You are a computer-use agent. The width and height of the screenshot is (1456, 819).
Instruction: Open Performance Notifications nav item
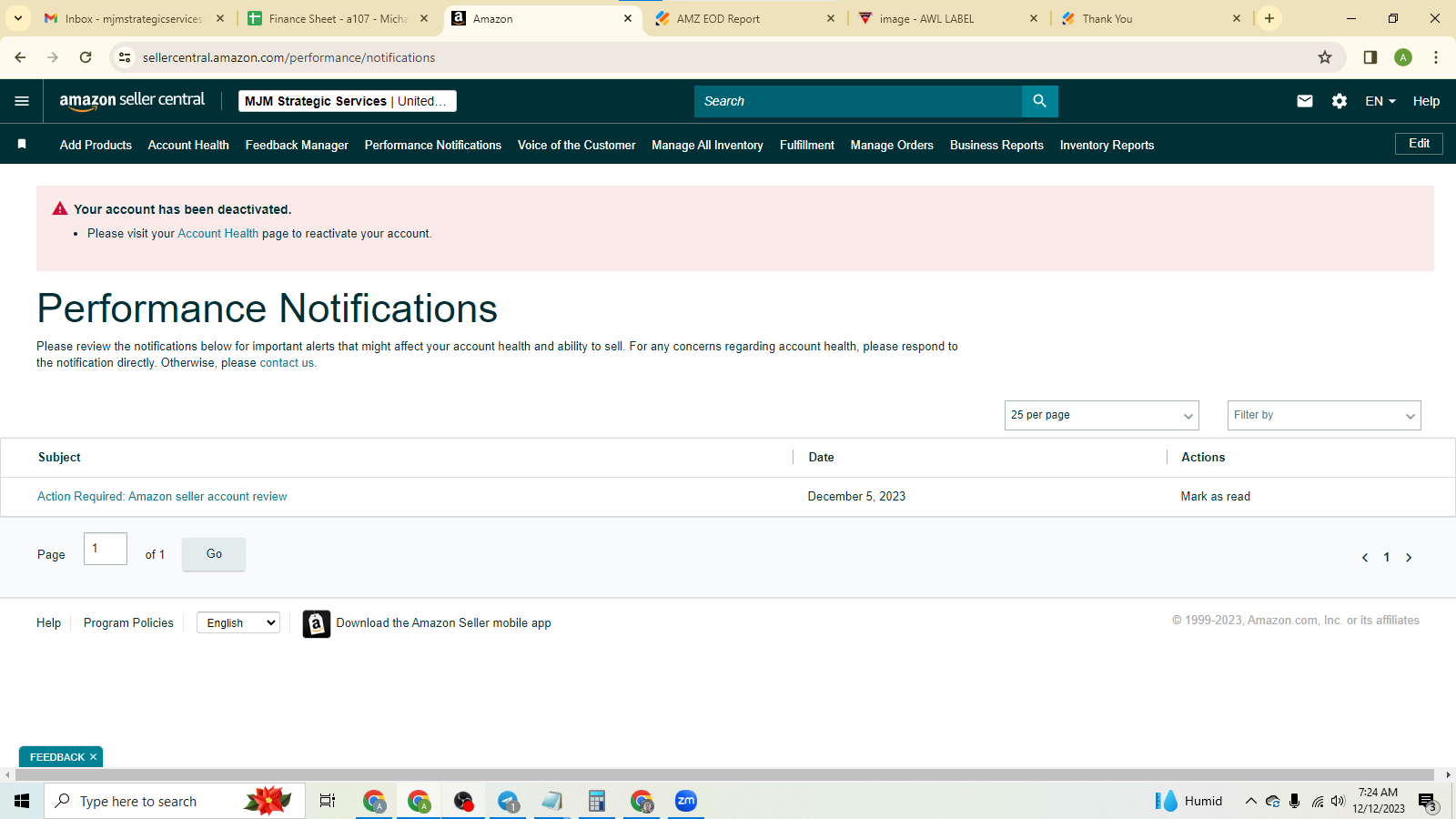433,145
